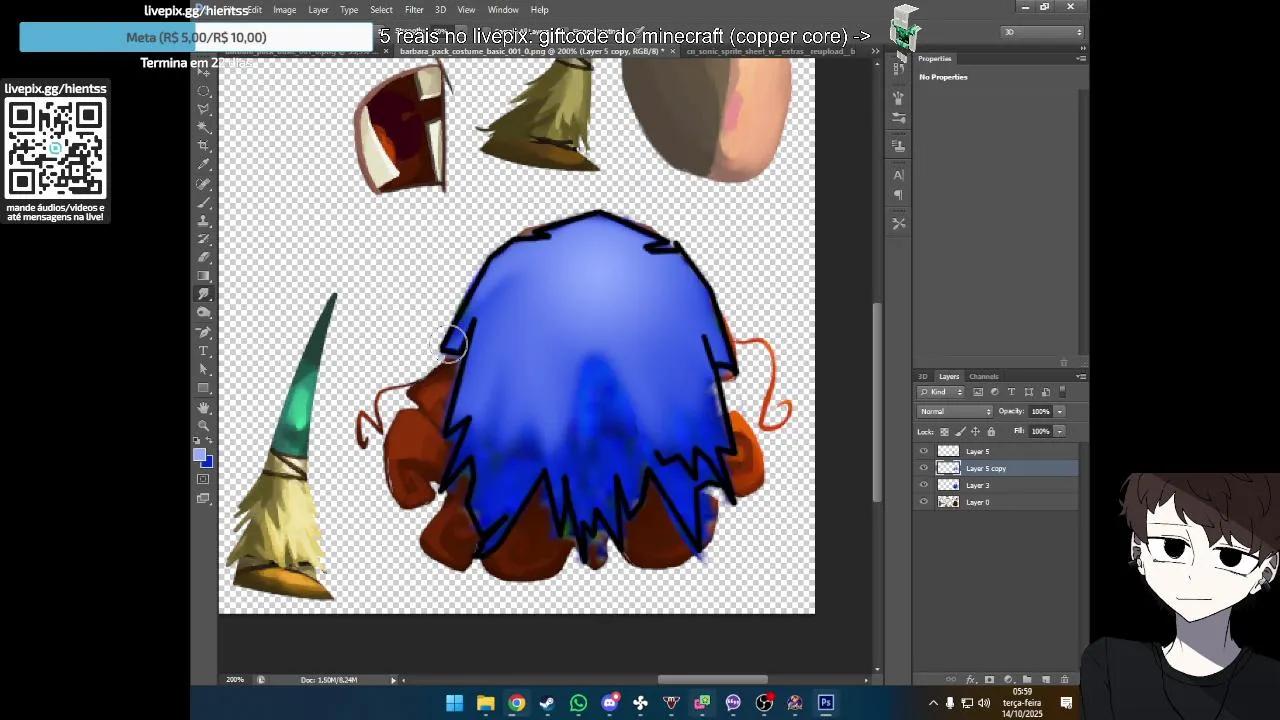Screen dimensions: 1280x720
Task: Select the Eyedropper tool
Action: coord(204,165)
